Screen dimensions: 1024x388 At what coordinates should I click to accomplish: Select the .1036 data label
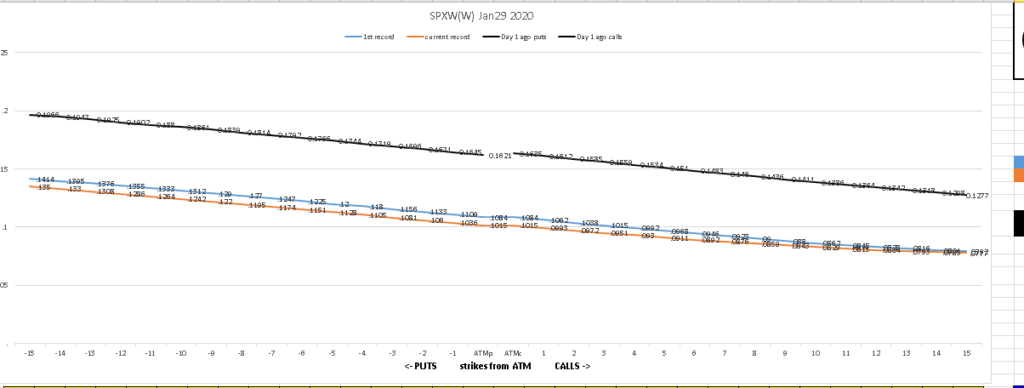tap(469, 223)
